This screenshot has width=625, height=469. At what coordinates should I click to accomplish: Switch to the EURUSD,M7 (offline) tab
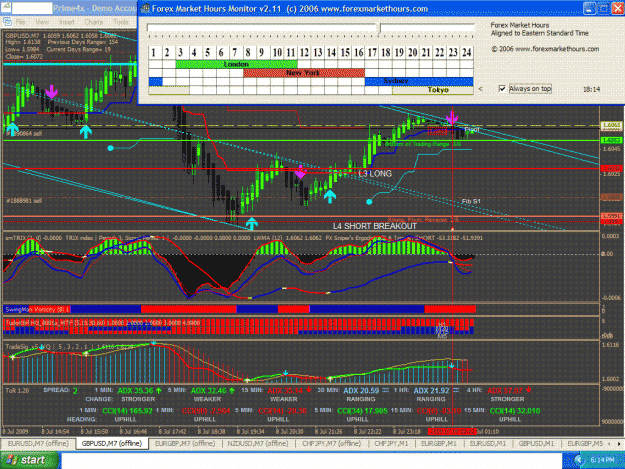(x=38, y=443)
